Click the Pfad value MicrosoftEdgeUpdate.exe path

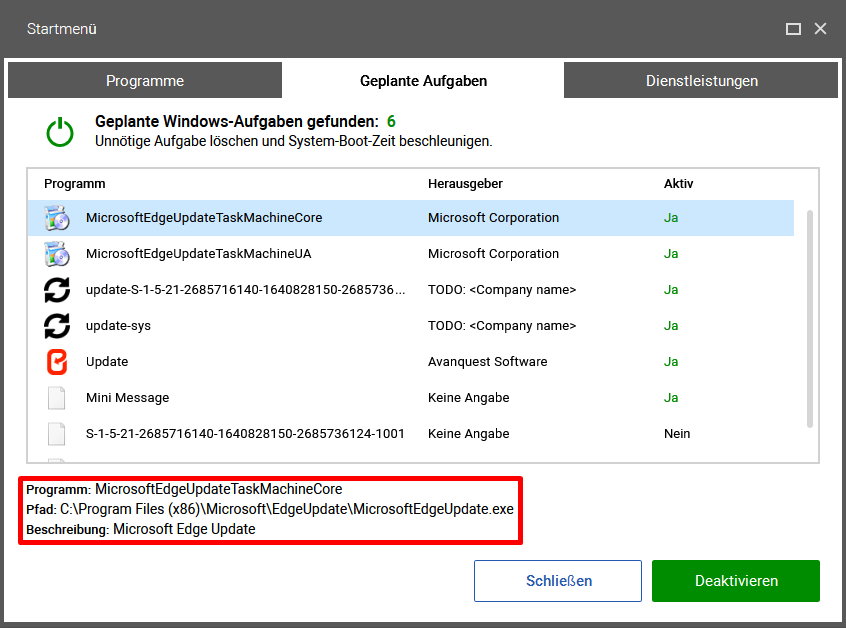coord(286,509)
